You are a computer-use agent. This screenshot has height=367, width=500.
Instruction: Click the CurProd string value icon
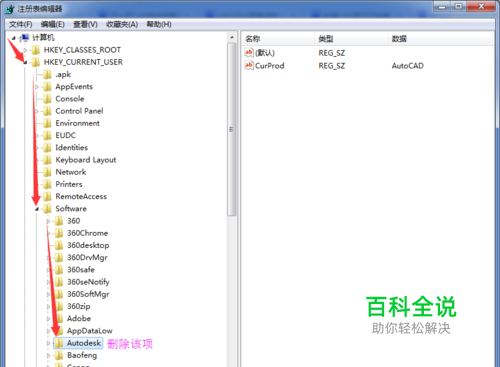[x=249, y=65]
